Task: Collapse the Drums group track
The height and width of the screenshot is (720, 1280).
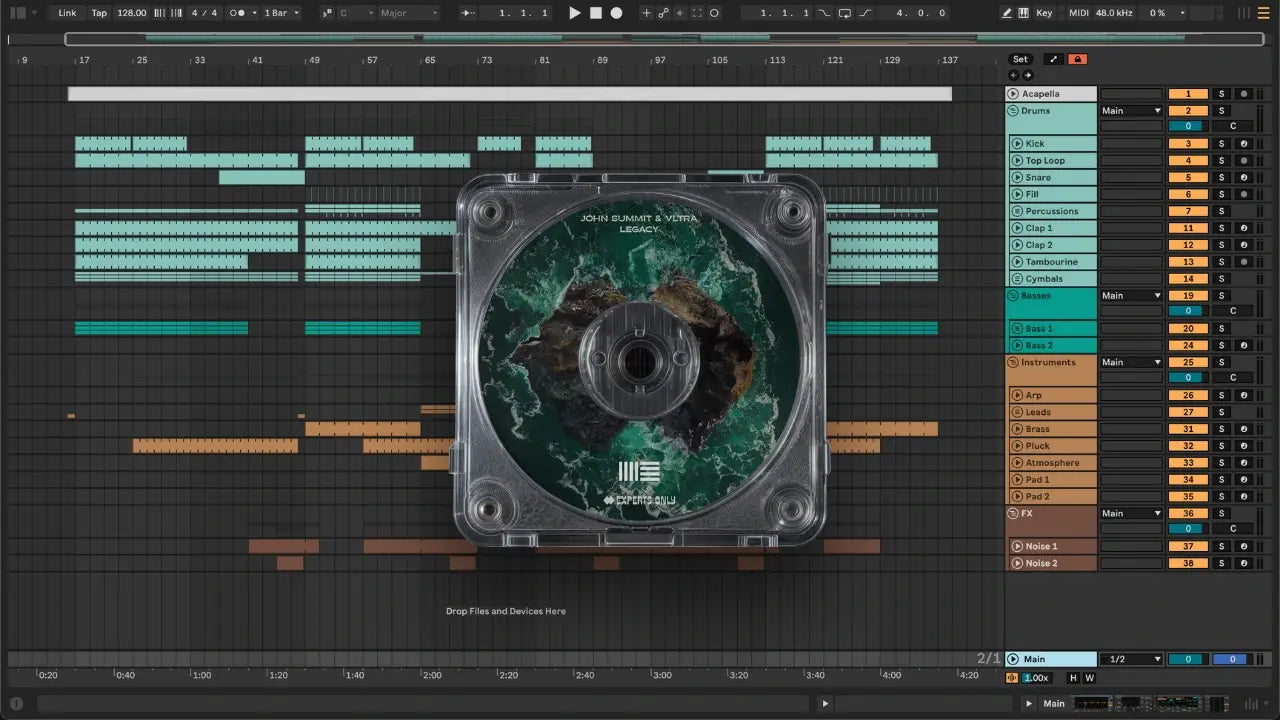Action: 1012,111
